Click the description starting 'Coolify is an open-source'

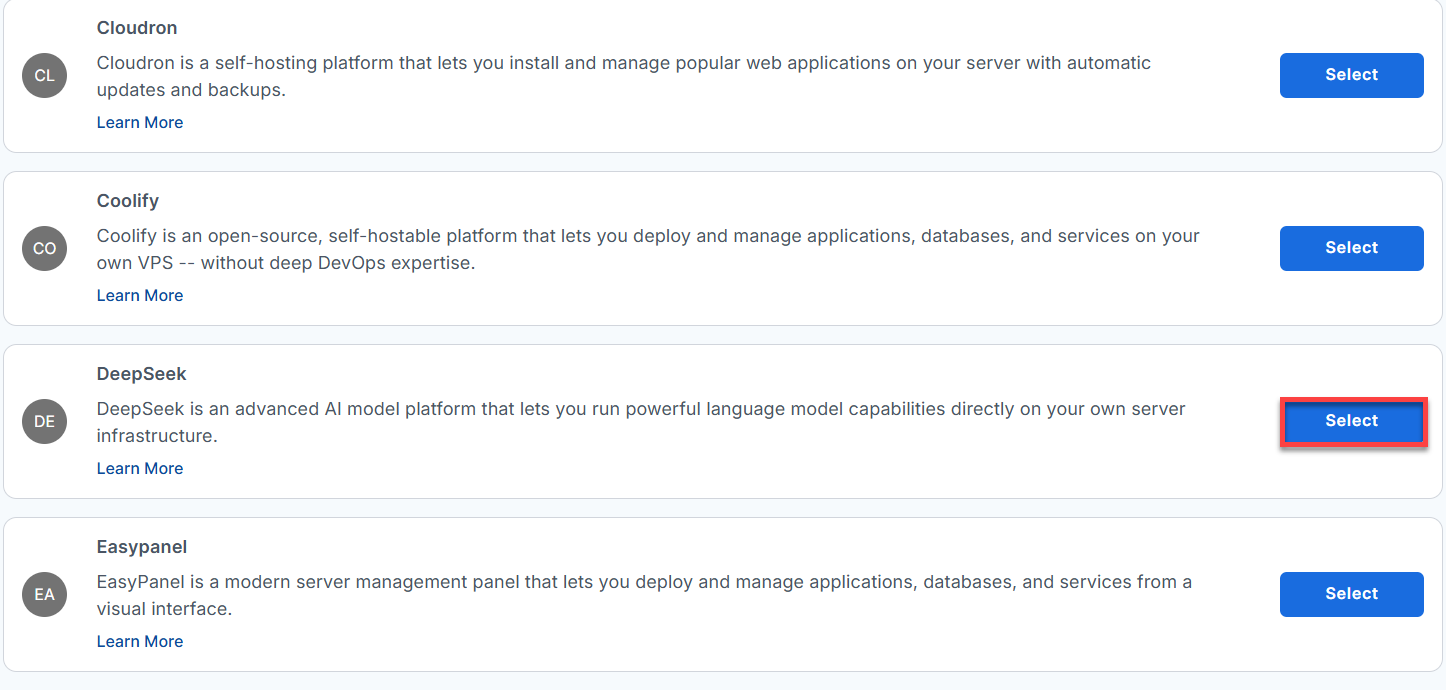coord(648,249)
